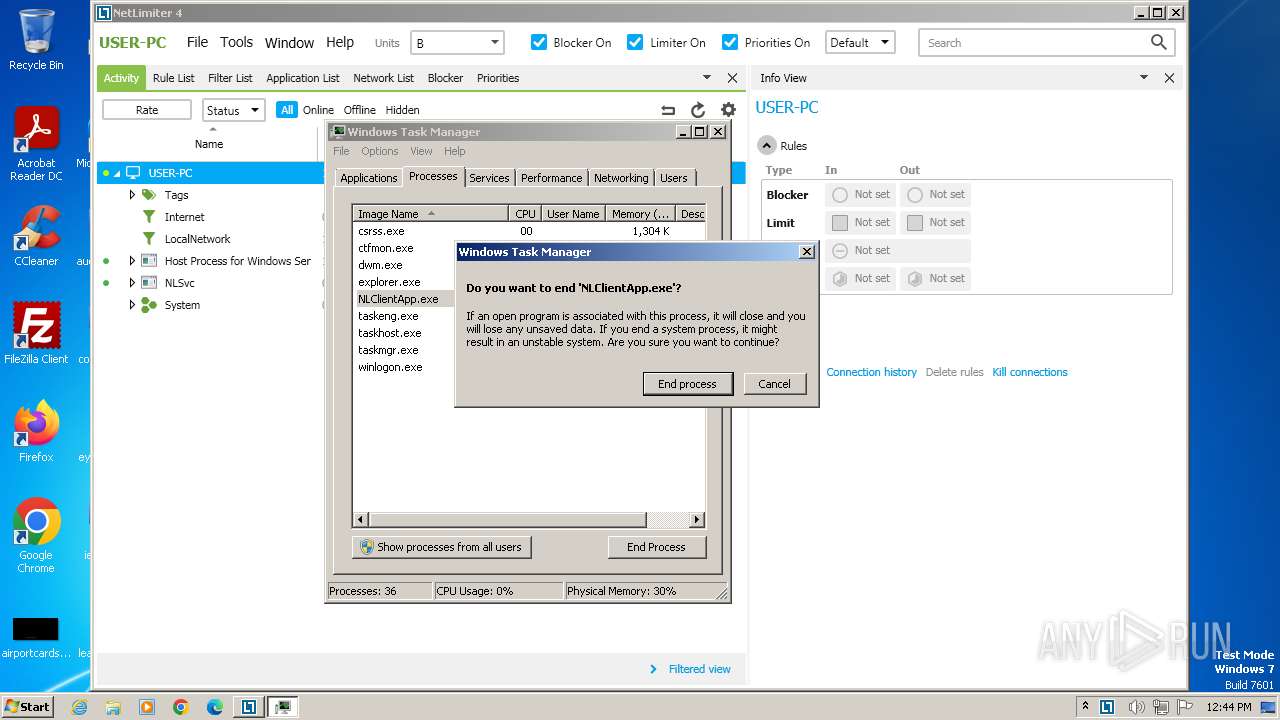Open Acrobat Reader DC desktop icon

(x=36, y=144)
